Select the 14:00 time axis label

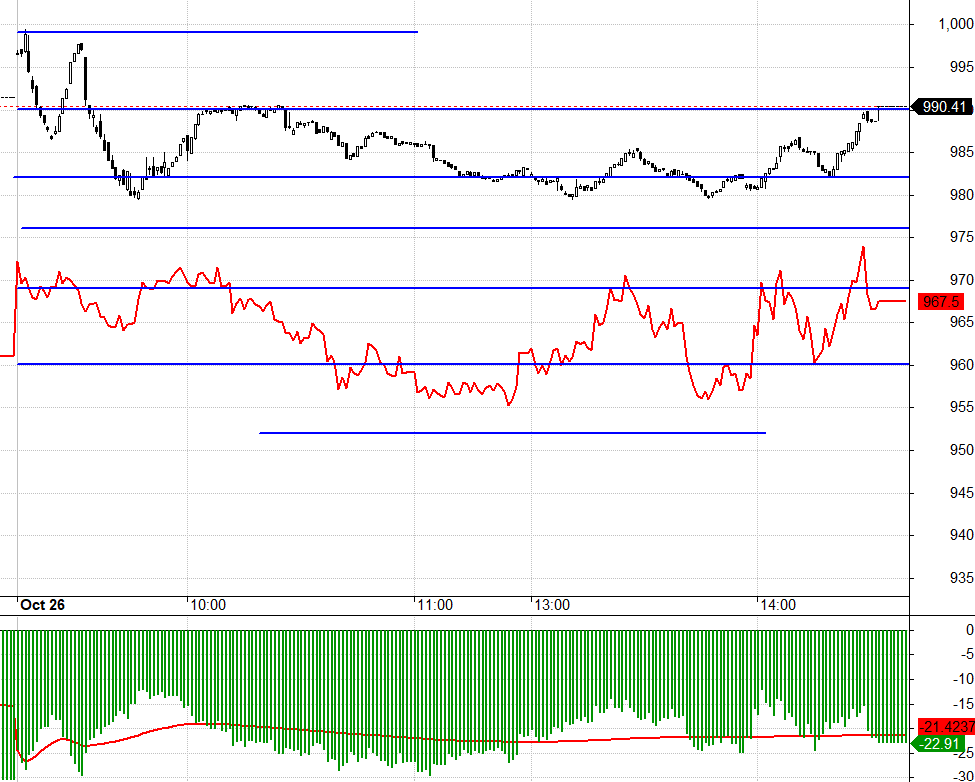778,604
